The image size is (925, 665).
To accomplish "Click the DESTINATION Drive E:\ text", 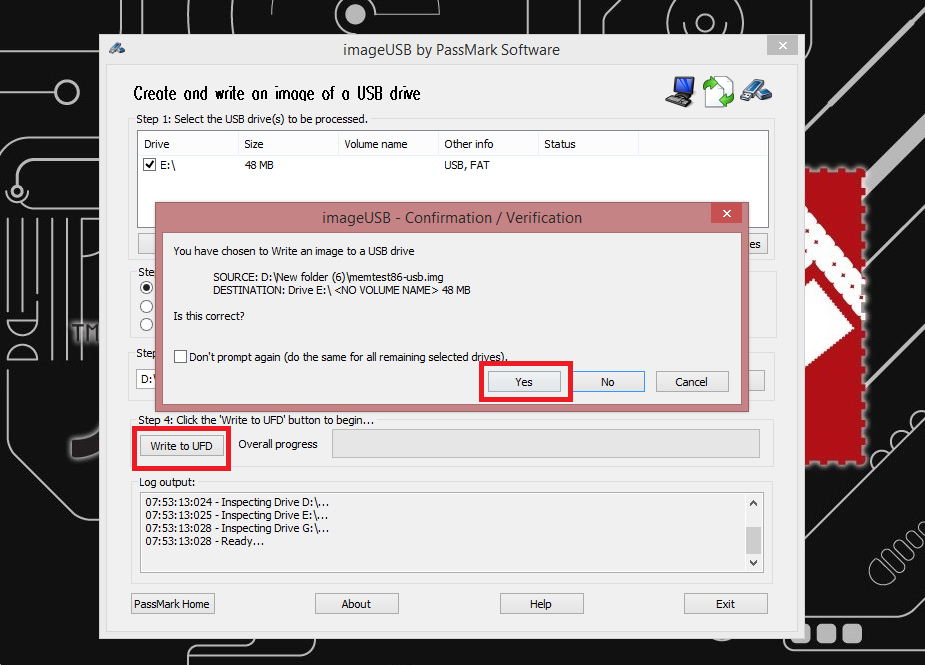I will 342,290.
